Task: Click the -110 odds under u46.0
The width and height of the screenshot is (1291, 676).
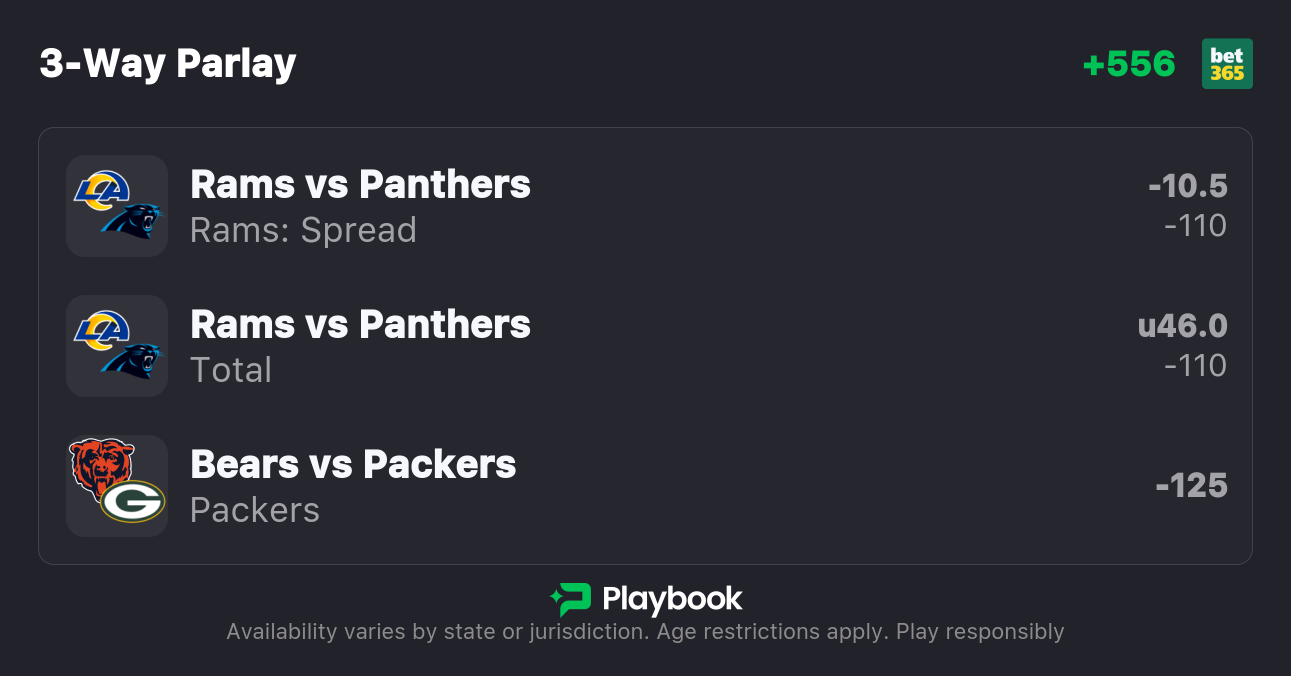Action: (1195, 366)
